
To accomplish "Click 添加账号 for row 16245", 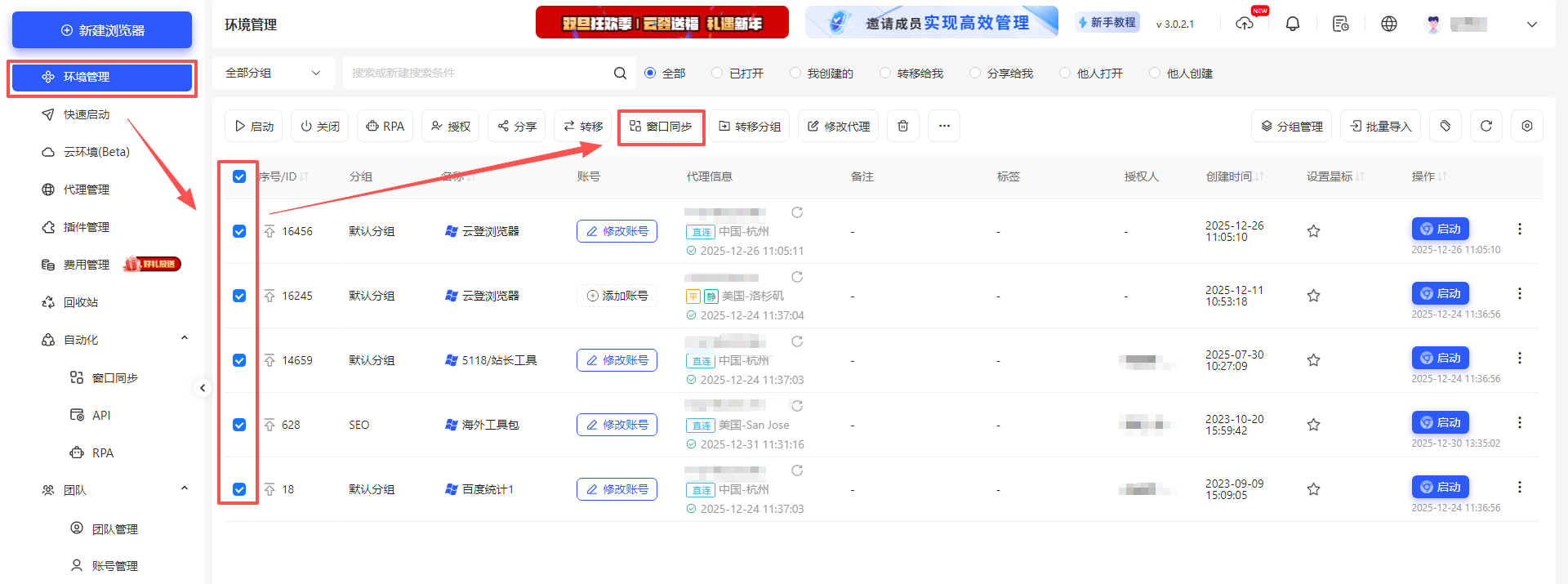I will click(x=617, y=296).
